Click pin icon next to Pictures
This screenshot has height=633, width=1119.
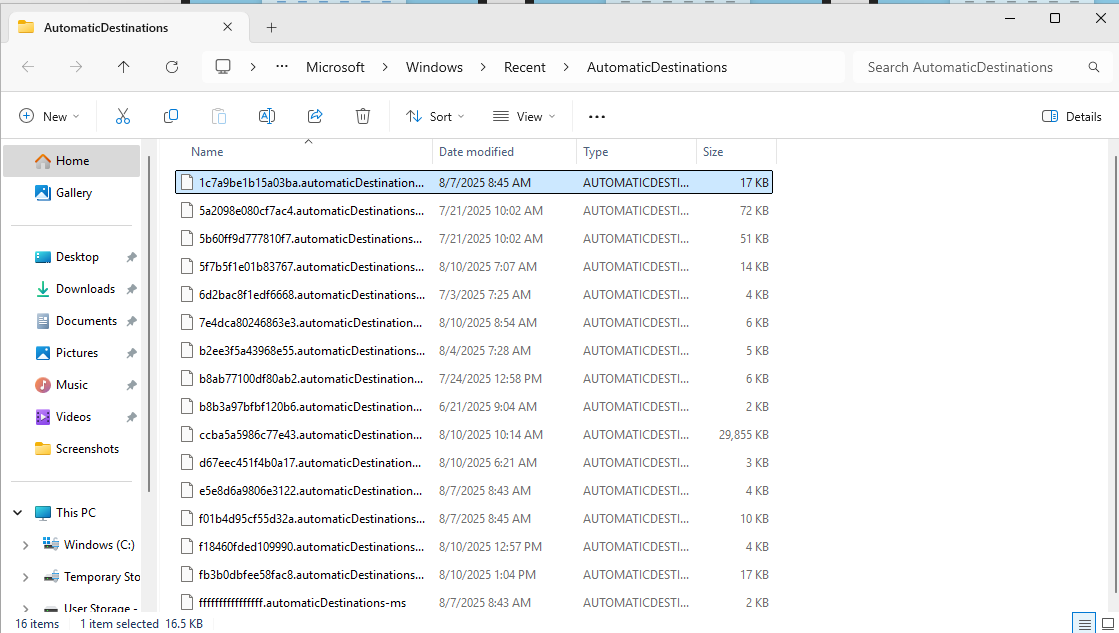click(131, 353)
